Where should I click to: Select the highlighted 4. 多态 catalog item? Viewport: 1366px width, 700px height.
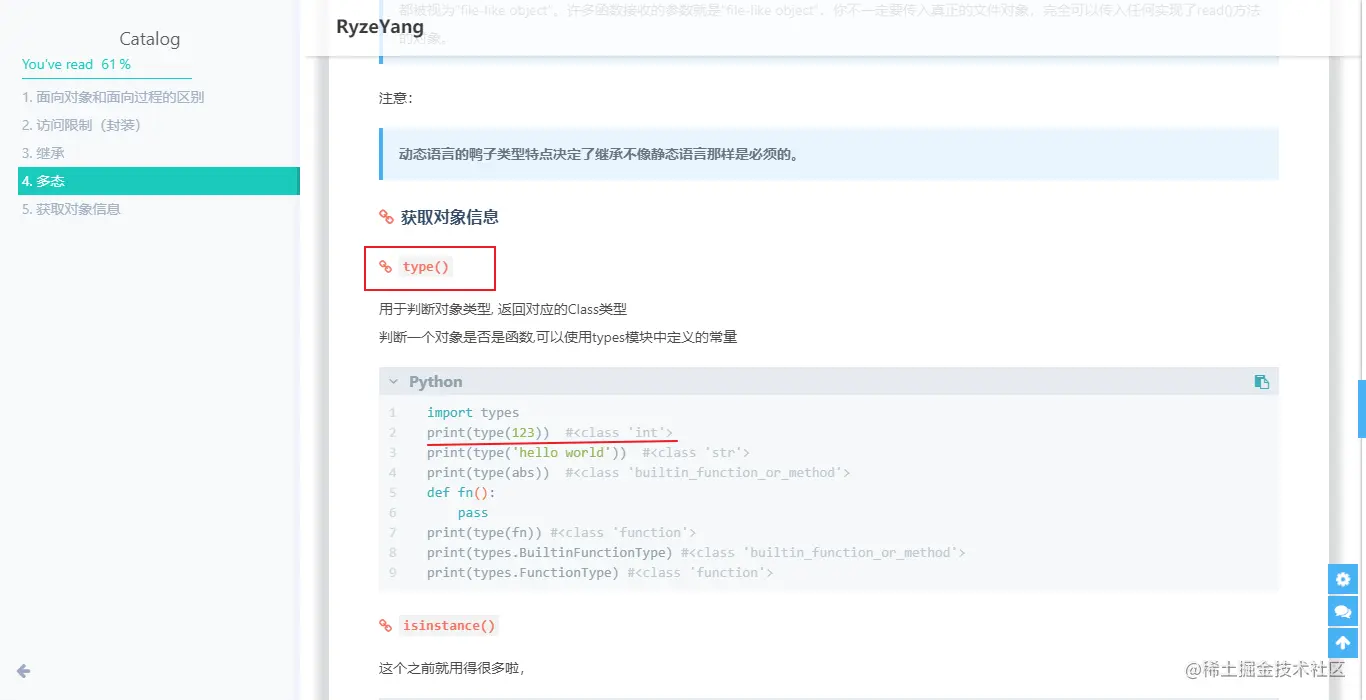[x=159, y=181]
